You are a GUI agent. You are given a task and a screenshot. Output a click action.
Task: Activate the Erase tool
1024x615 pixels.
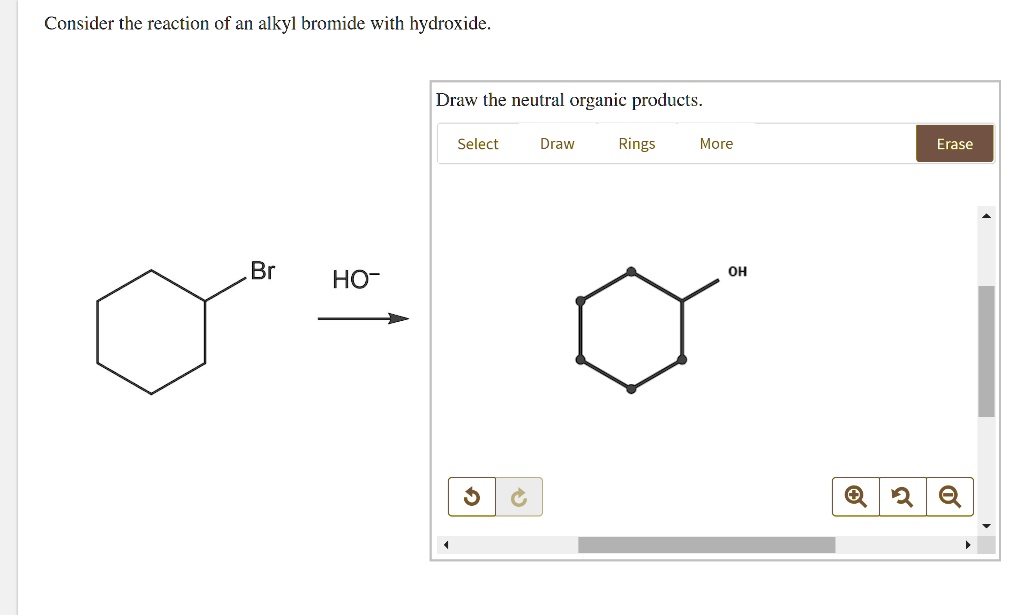tap(954, 143)
